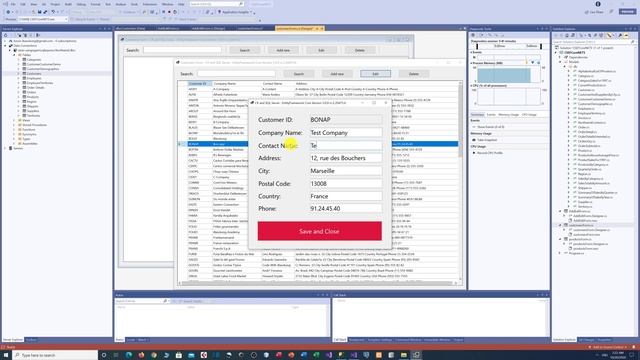
Task: Focus the Contact Name input field
Action: pos(346,145)
